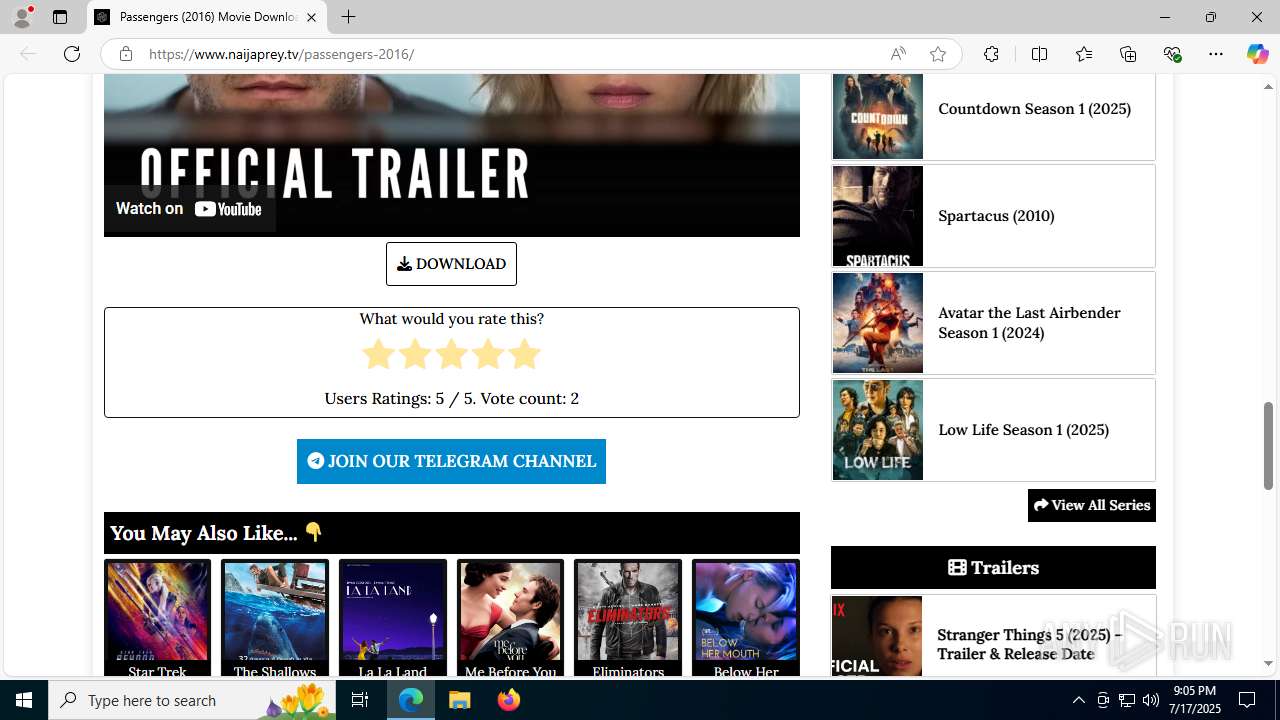Click the Countdown series thumbnail
The height and width of the screenshot is (720, 1280).
click(x=878, y=116)
